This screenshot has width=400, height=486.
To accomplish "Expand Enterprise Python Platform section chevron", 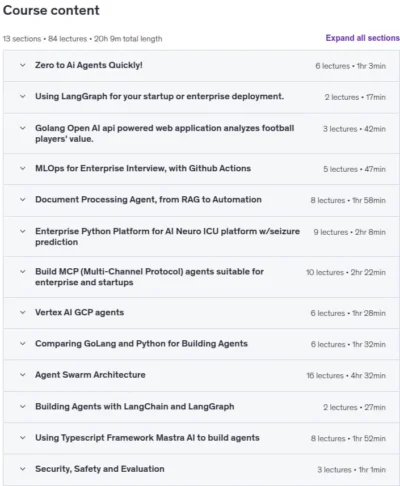I will tap(23, 231).
